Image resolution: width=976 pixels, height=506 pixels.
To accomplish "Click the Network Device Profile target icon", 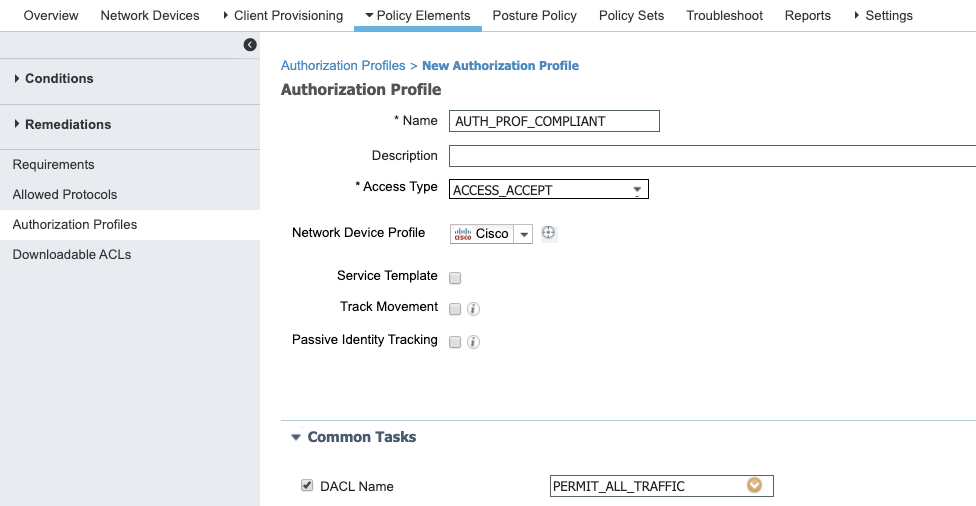I will tap(548, 233).
